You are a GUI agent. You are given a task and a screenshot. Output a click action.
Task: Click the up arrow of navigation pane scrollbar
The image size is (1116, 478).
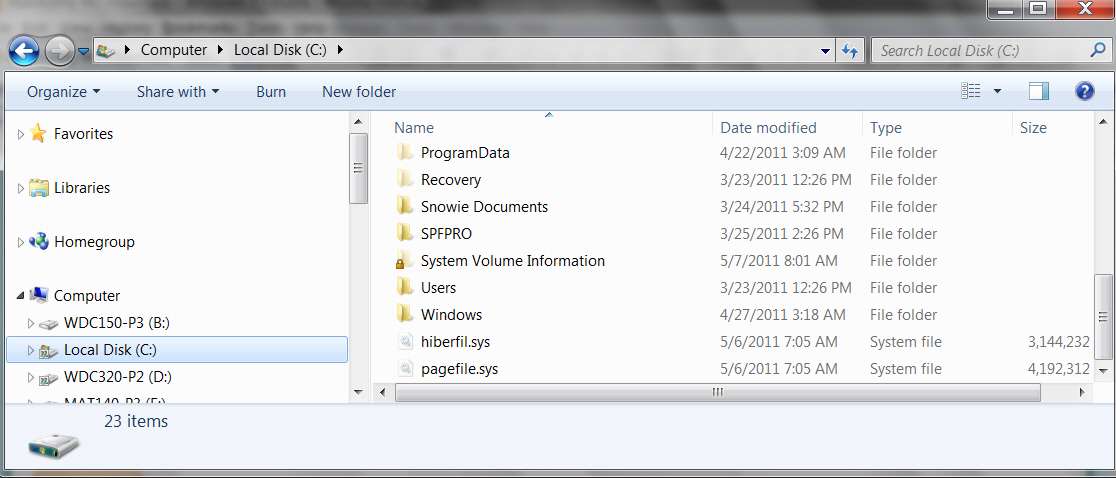pos(358,122)
